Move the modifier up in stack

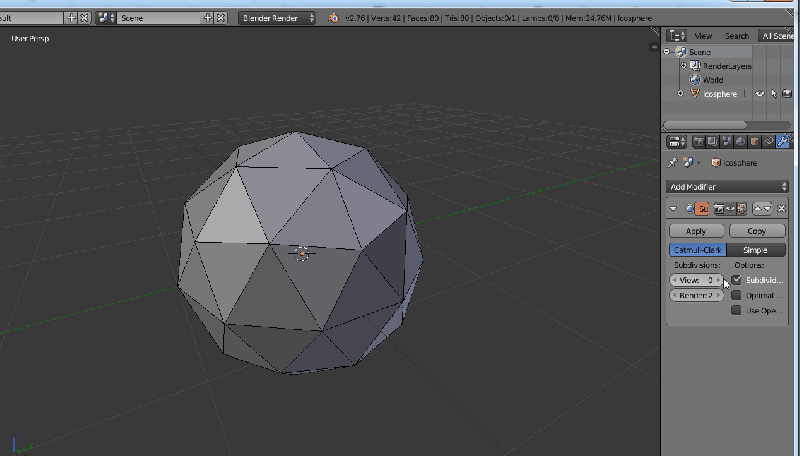pyautogui.click(x=758, y=209)
